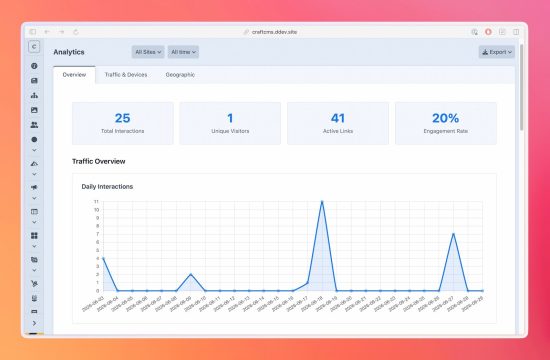Click the megaphone icon in sidebar
550x360 pixels.
[x=34, y=187]
